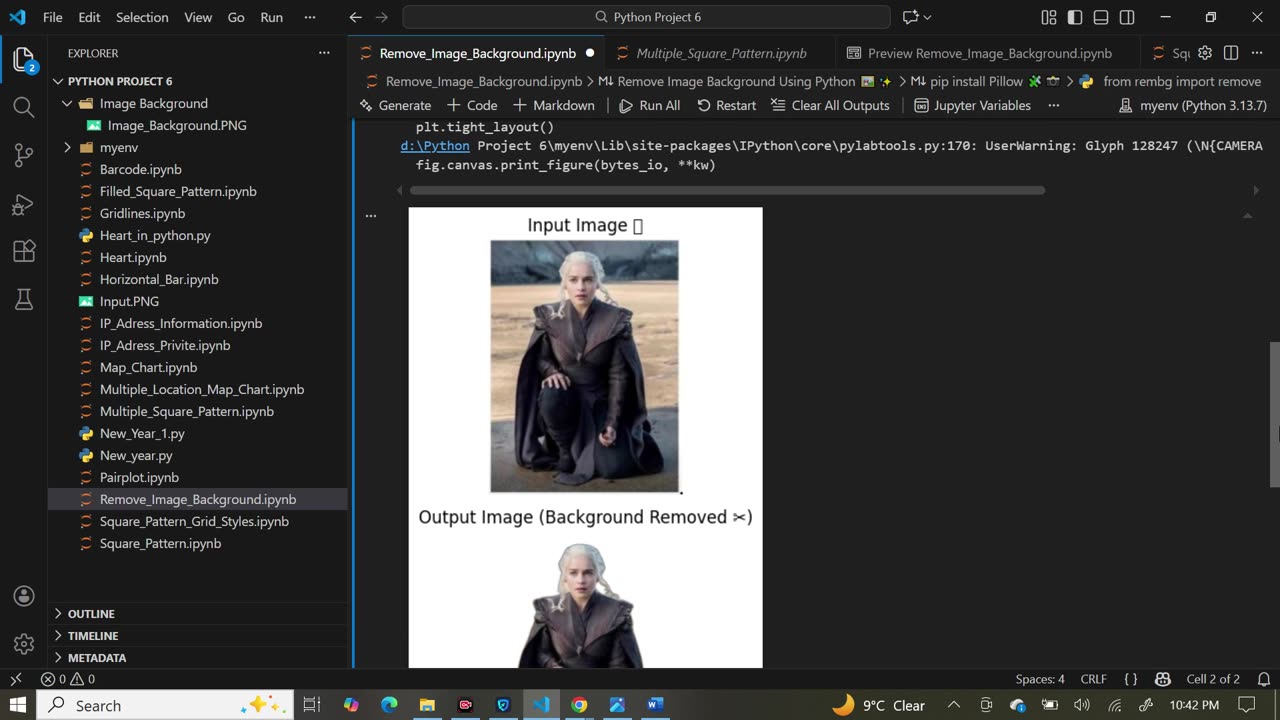Click the errors and warnings indicator

click(x=68, y=679)
